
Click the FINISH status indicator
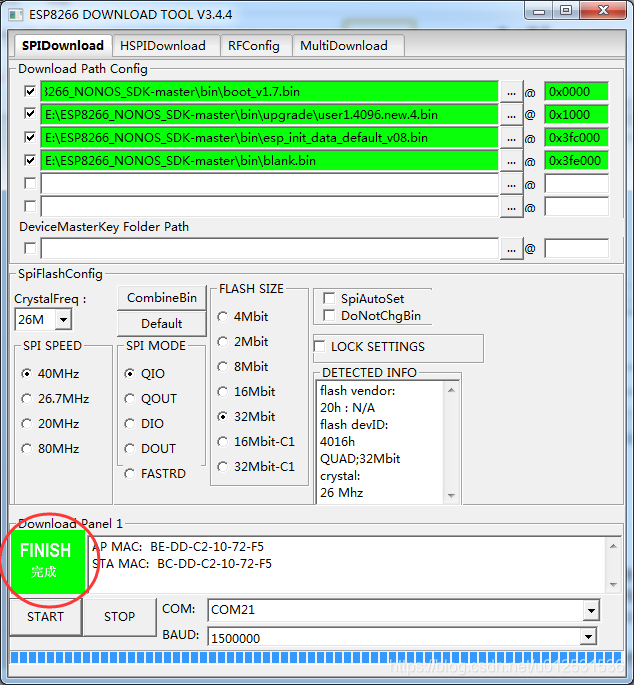[48, 562]
